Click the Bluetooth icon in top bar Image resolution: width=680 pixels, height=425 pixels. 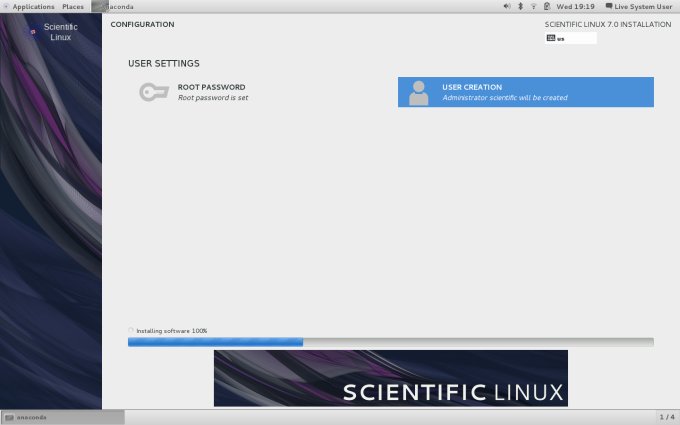tap(520, 6)
